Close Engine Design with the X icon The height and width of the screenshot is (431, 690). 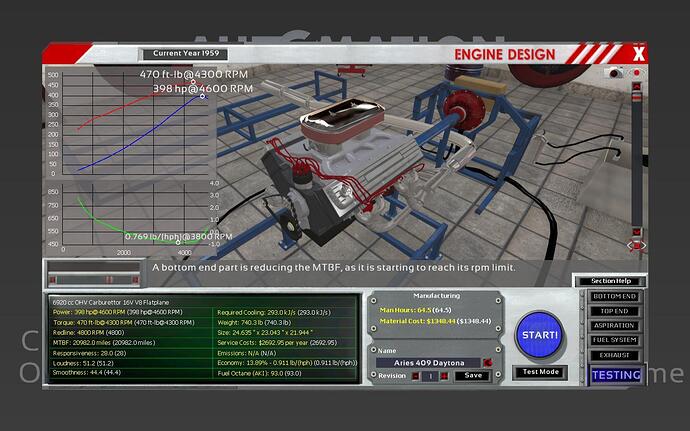(639, 53)
